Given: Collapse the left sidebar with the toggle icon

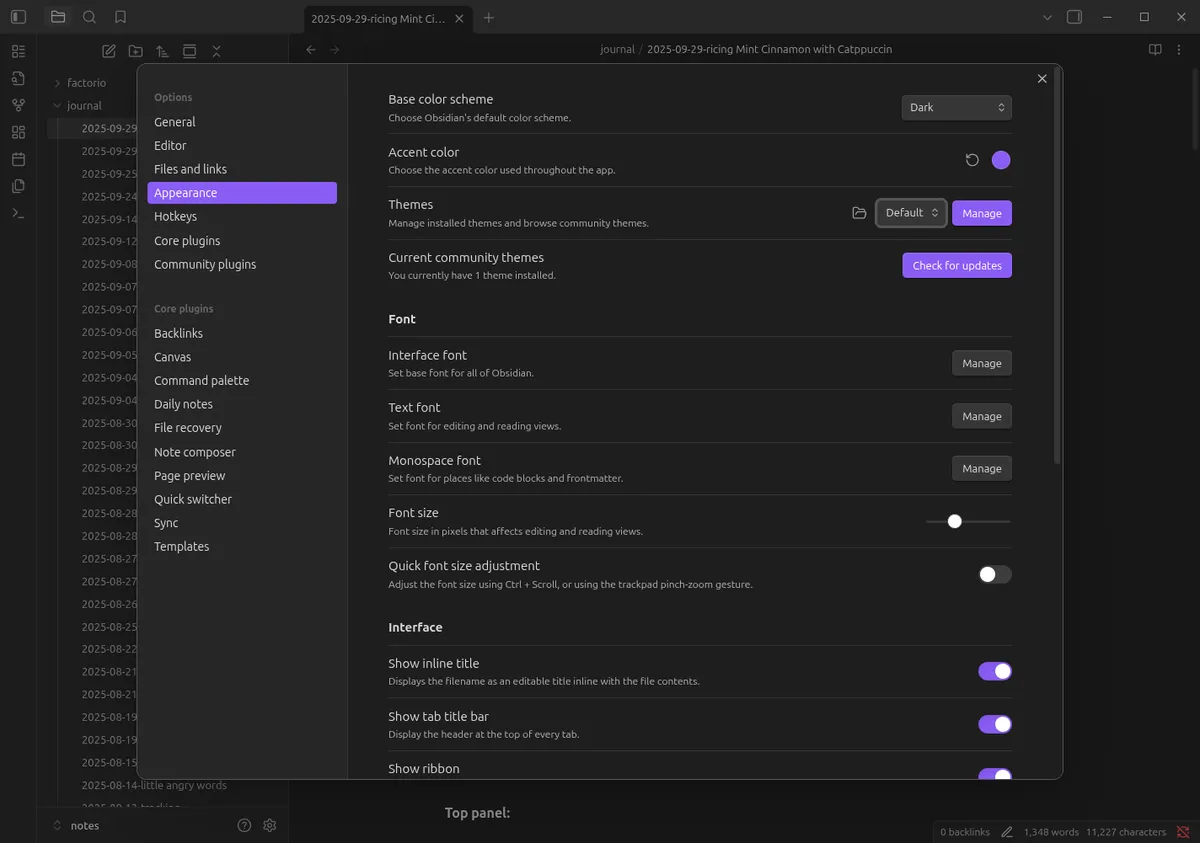Looking at the screenshot, I should [x=18, y=17].
